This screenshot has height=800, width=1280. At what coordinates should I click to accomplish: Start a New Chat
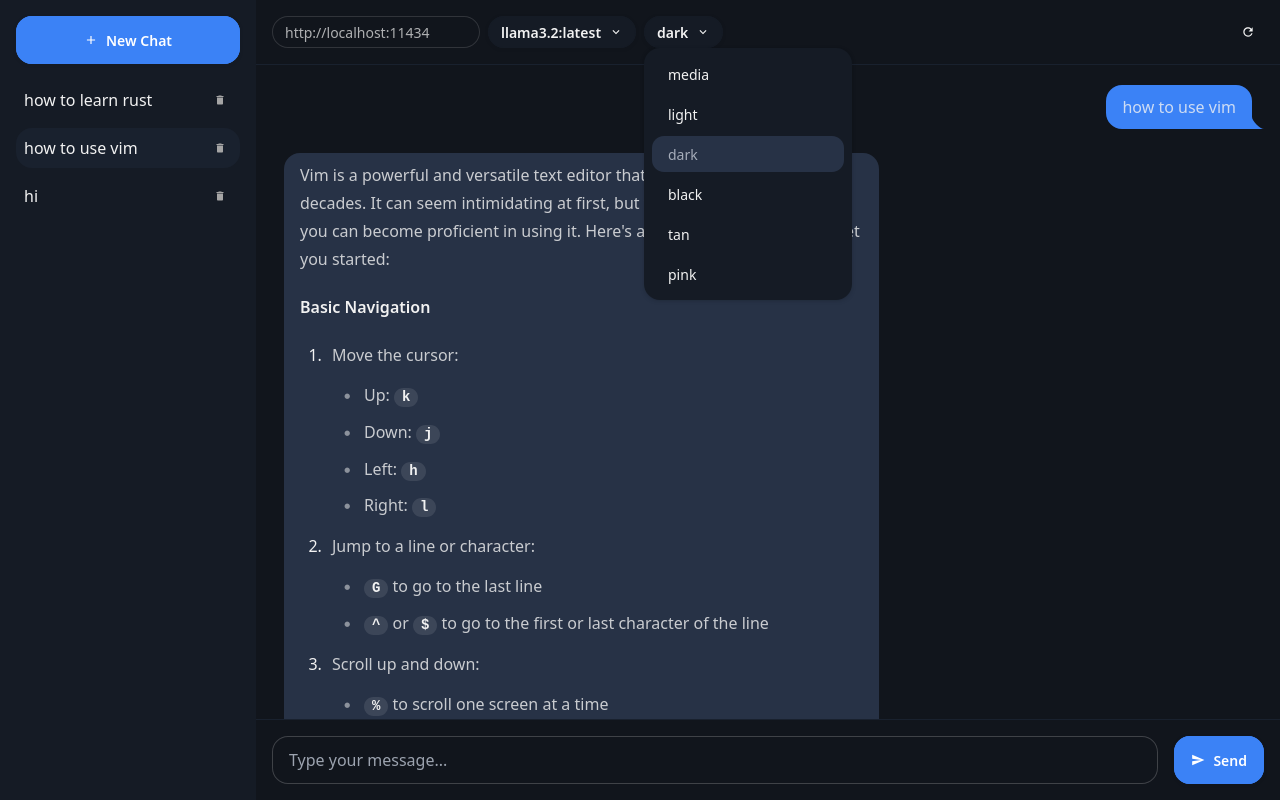click(128, 40)
